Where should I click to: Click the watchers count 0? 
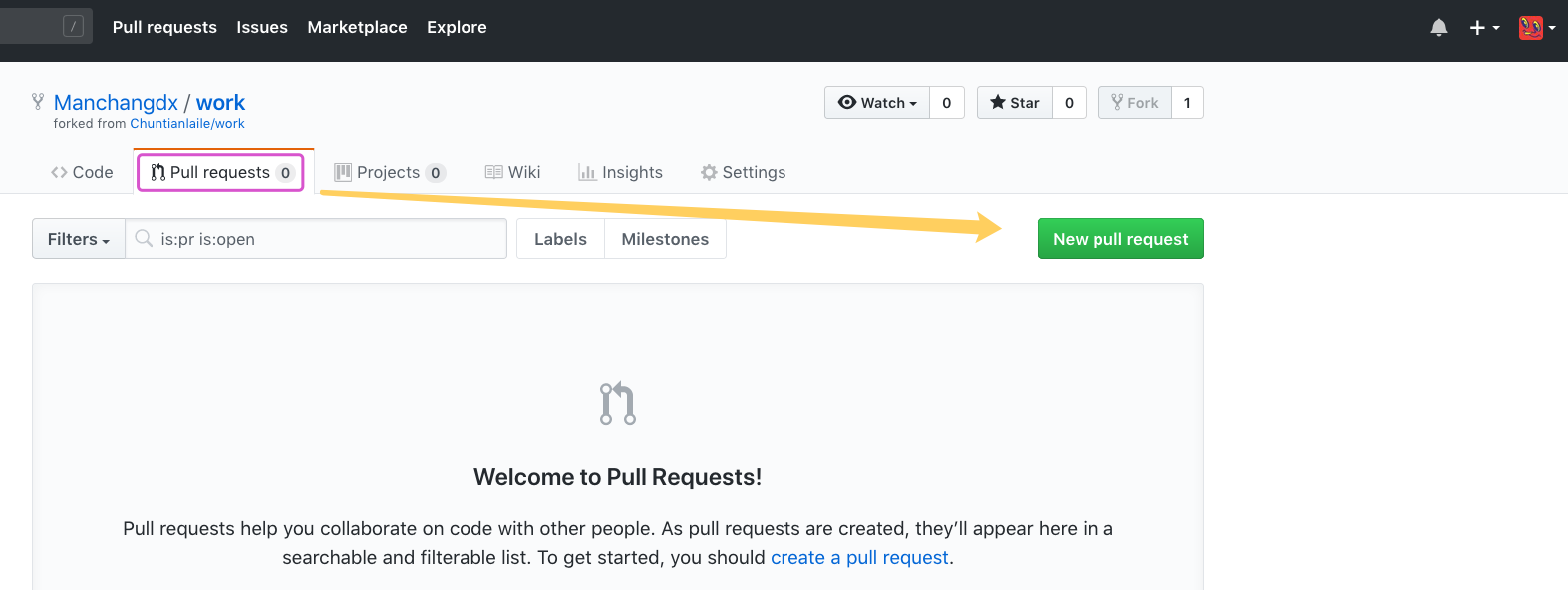pos(947,103)
